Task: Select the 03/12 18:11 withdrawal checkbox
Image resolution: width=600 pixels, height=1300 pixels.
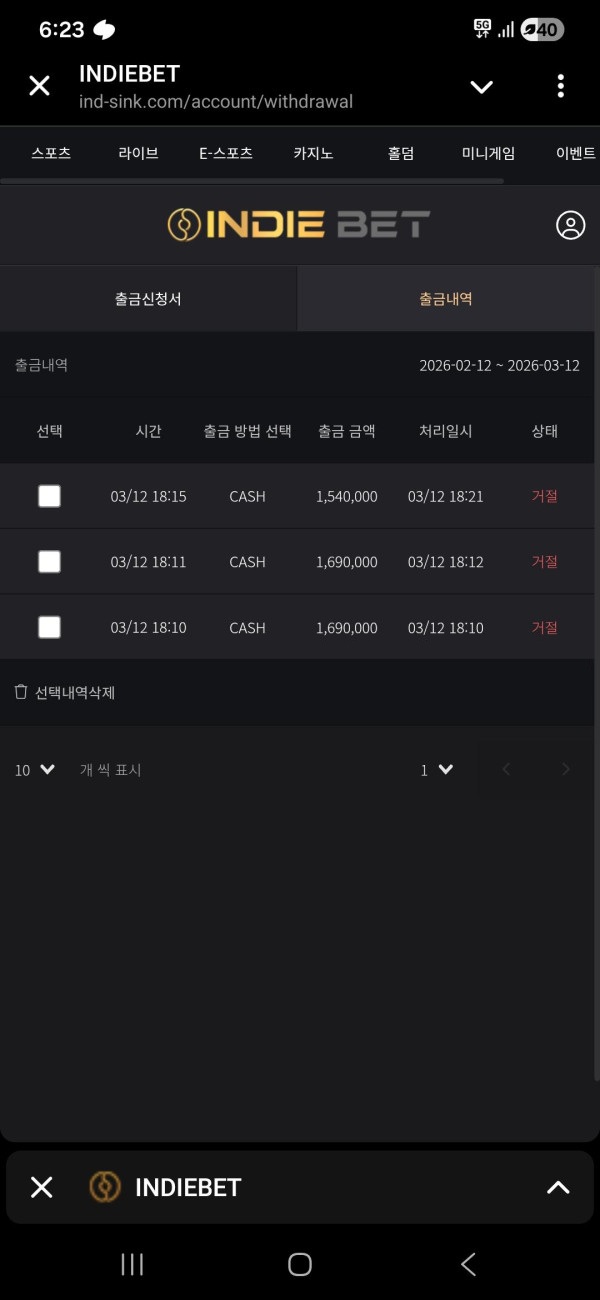Action: click(49, 562)
